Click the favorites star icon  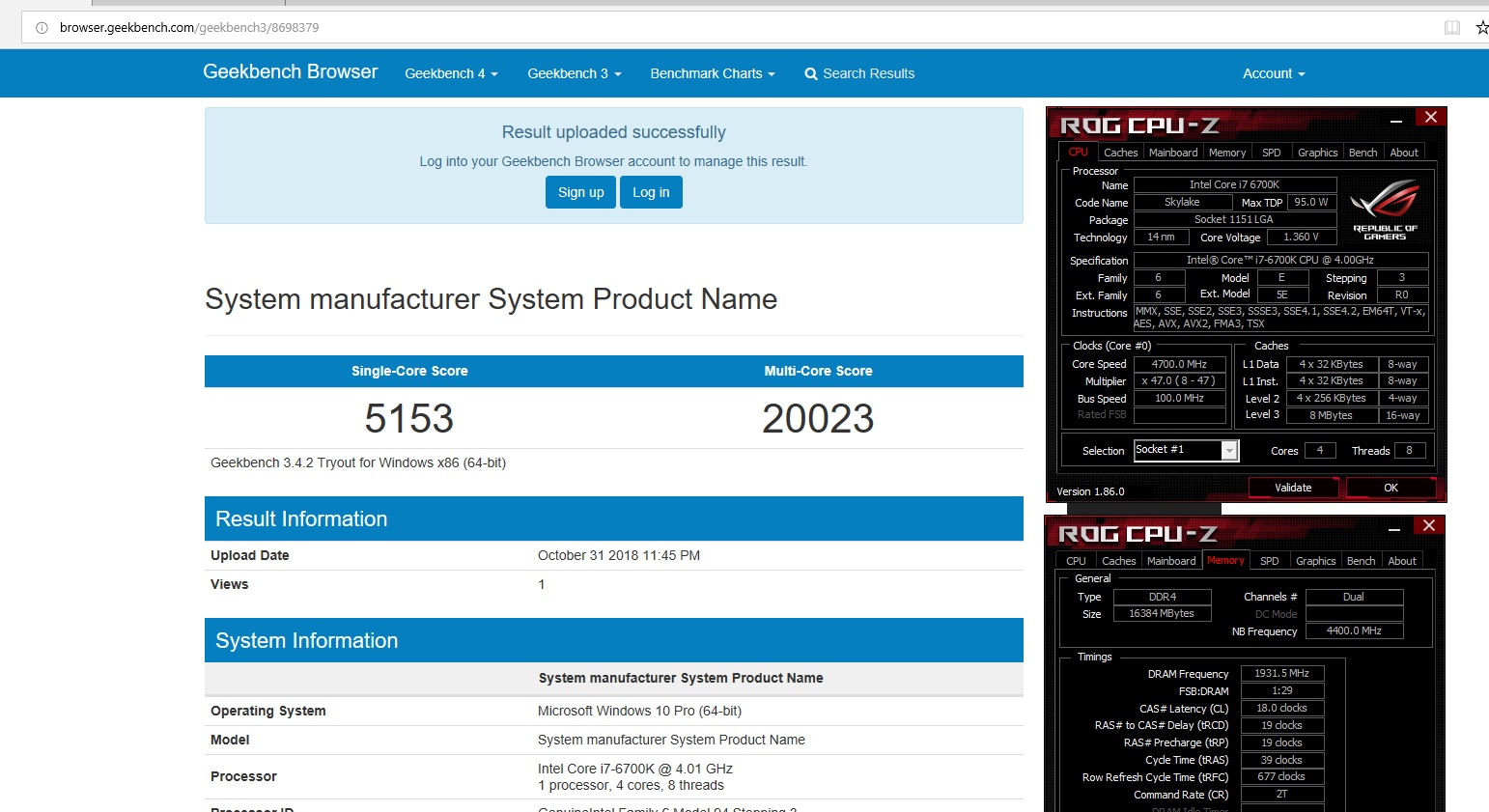(1482, 28)
